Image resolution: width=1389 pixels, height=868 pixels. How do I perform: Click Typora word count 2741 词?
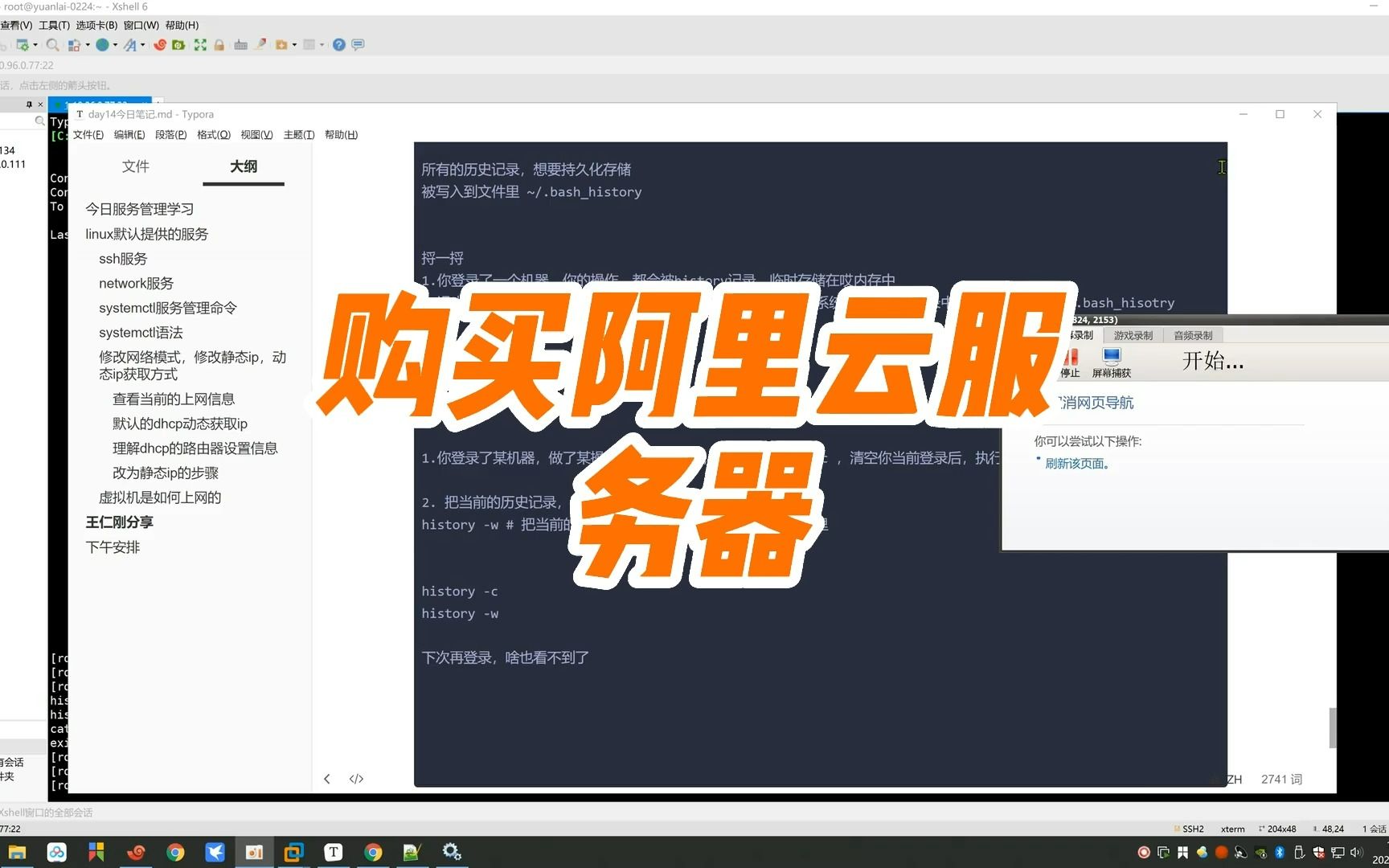(1281, 780)
